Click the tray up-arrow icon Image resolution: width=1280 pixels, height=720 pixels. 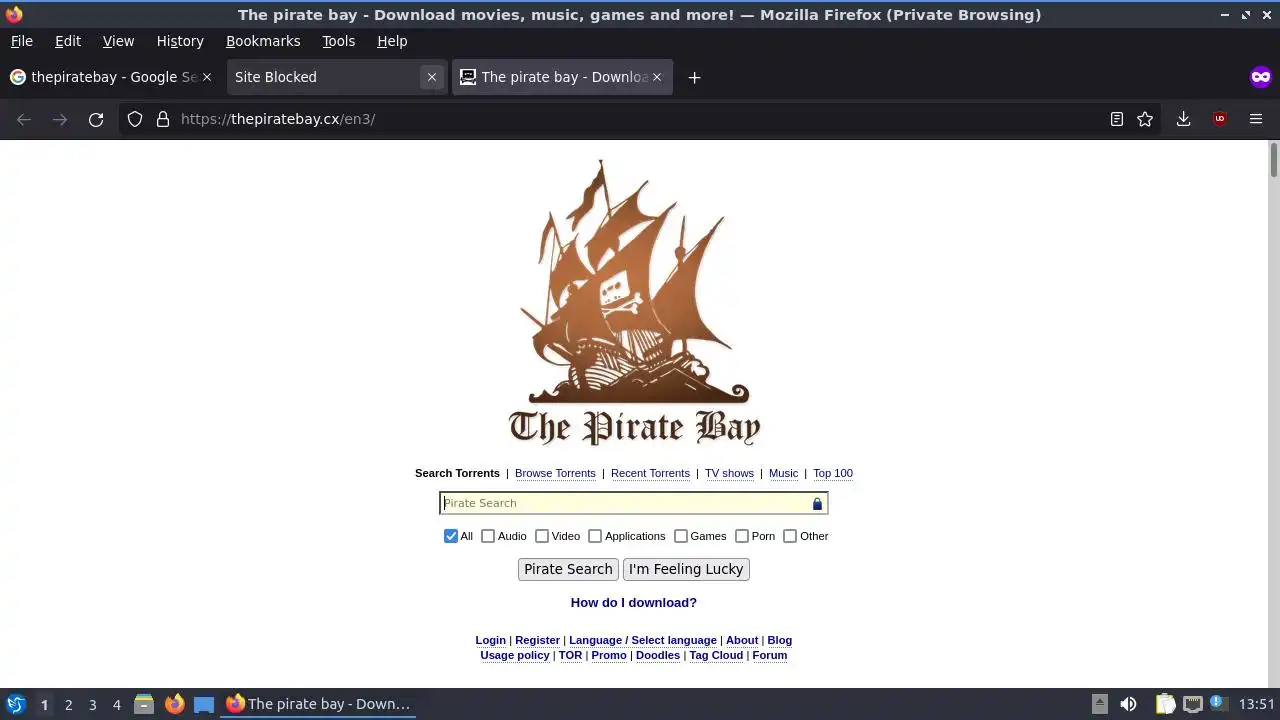coord(1099,704)
